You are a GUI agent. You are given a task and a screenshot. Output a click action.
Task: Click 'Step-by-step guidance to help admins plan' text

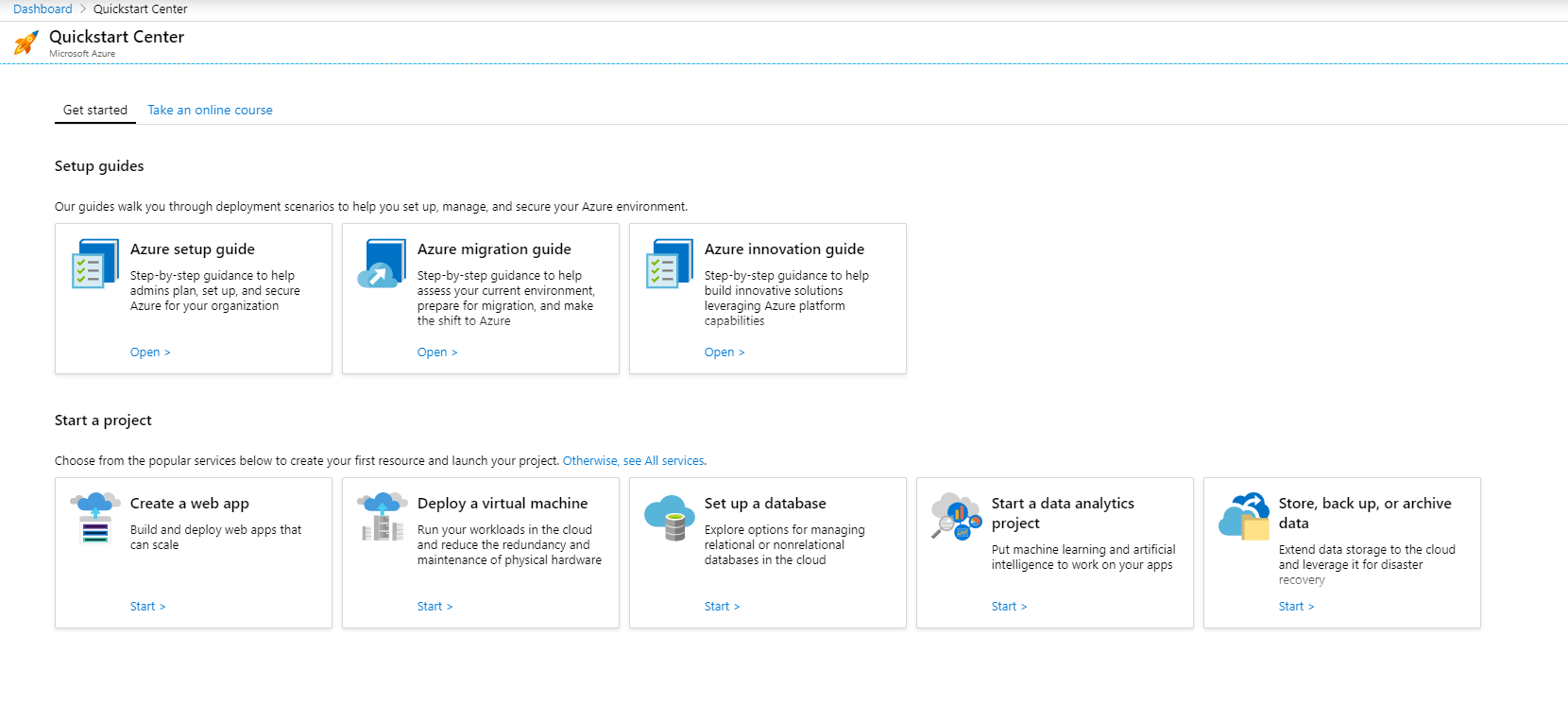click(x=215, y=291)
